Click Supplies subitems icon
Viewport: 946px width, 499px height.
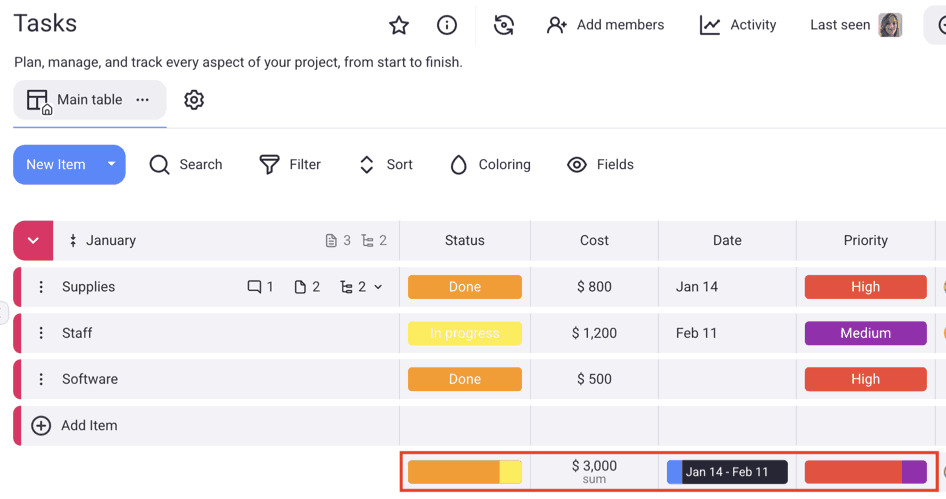346,287
